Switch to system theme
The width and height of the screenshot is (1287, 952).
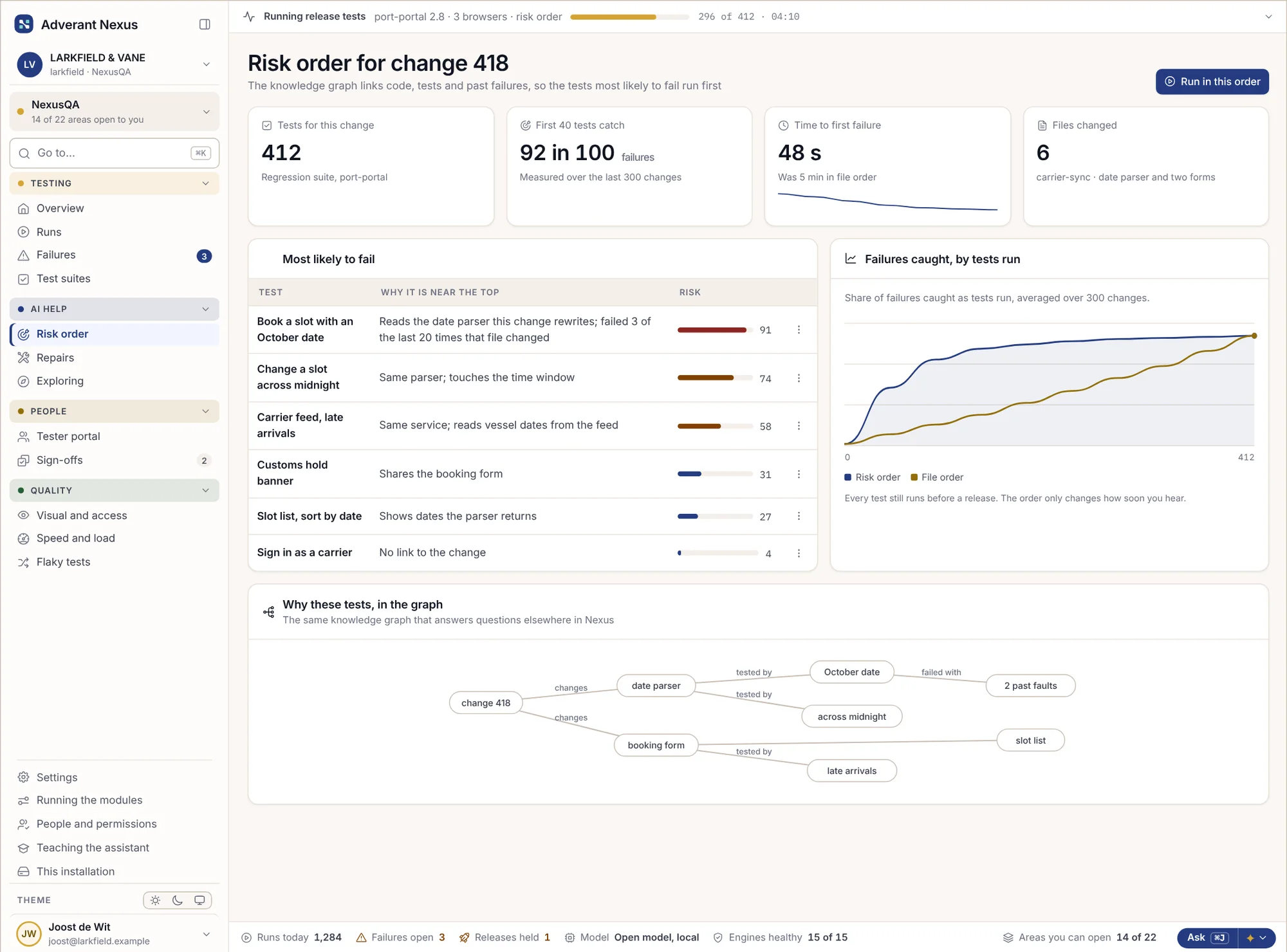click(x=199, y=901)
